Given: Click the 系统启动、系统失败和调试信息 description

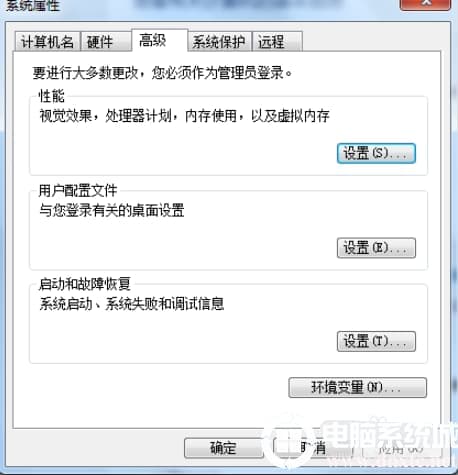Looking at the screenshot, I should tap(132, 304).
